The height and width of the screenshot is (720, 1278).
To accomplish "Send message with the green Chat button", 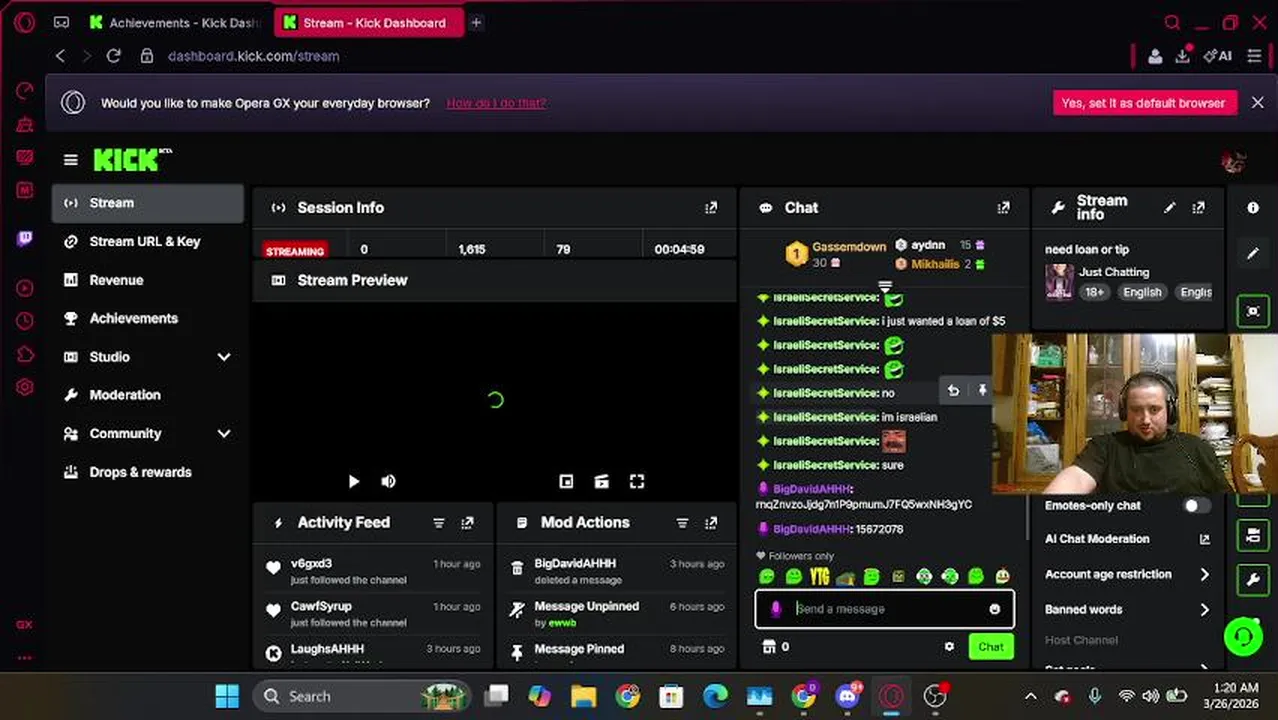I will point(991,647).
